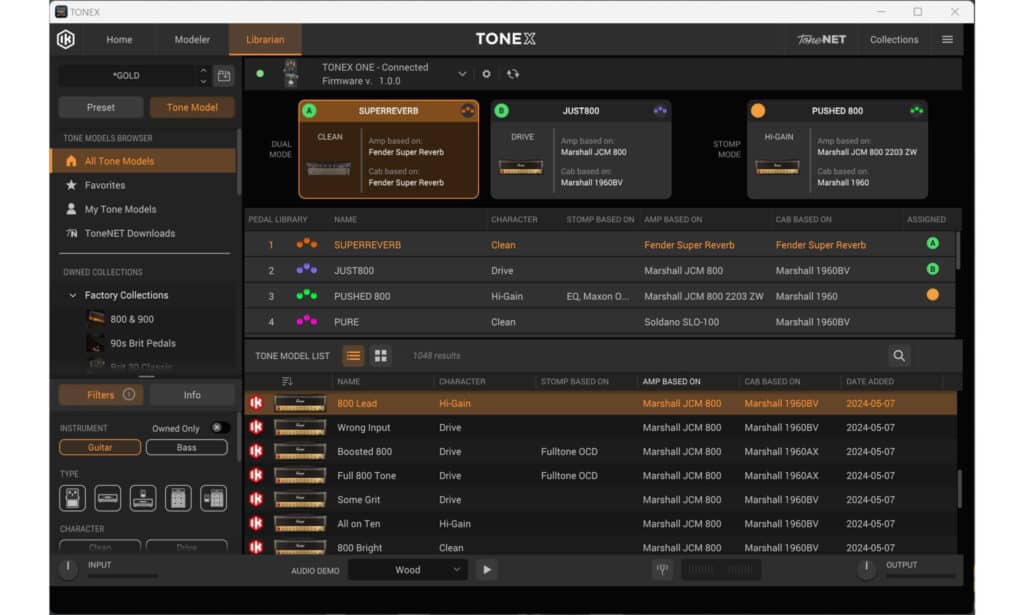Select the third type filter icon
This screenshot has width=1024, height=615.
coord(143,499)
